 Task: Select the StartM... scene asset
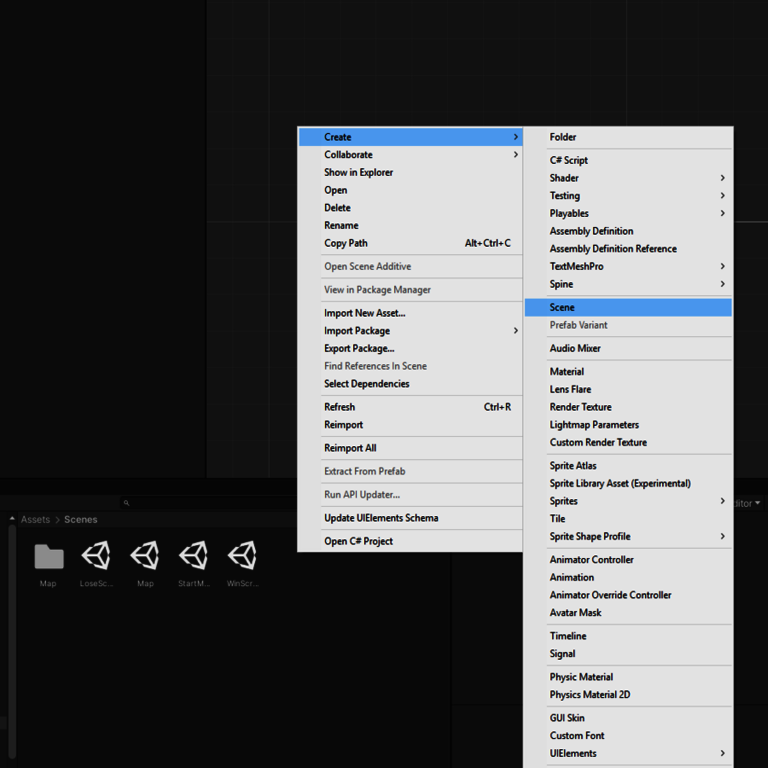194,556
